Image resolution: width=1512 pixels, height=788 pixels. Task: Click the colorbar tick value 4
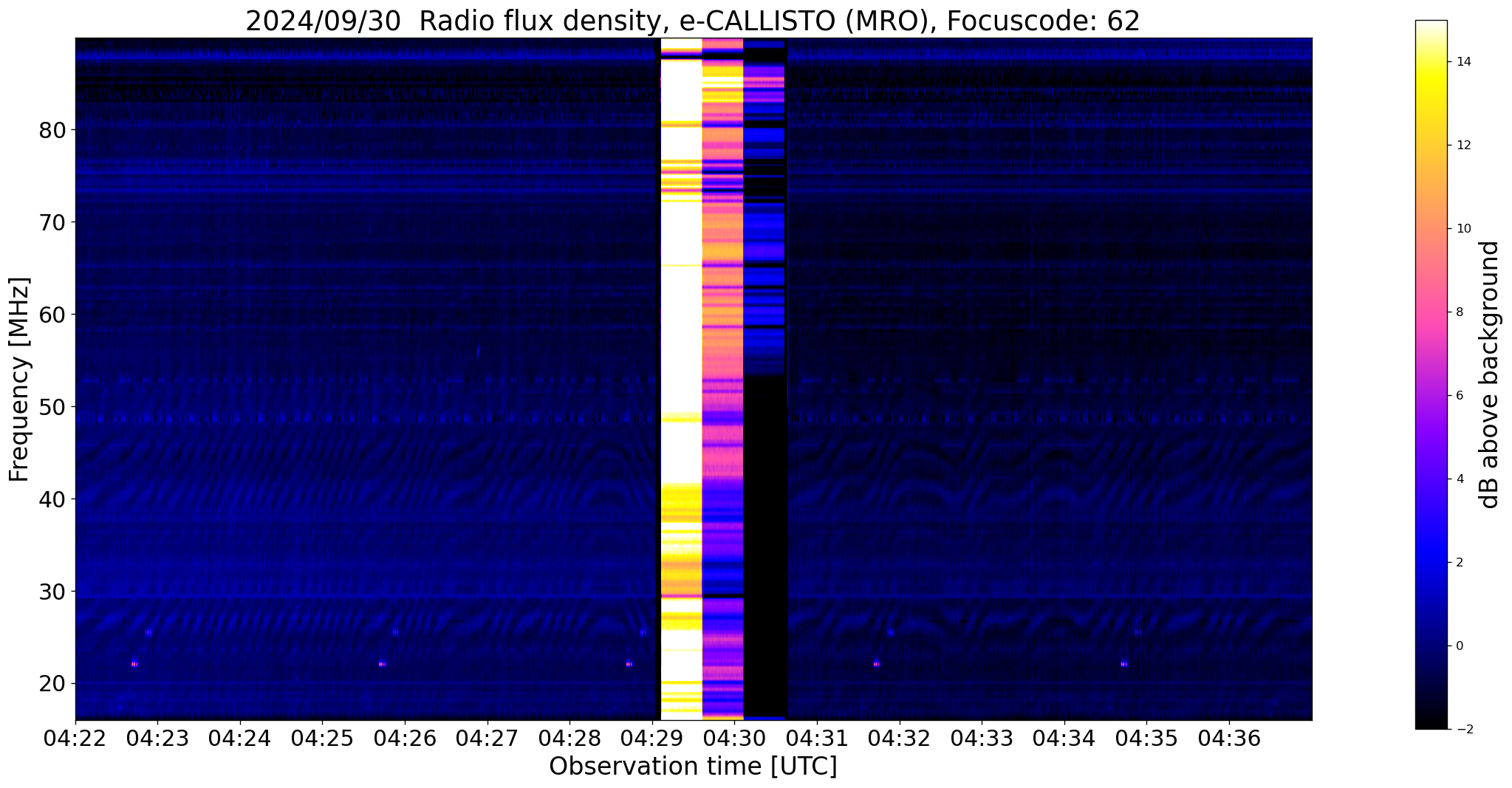pyautogui.click(x=1459, y=479)
